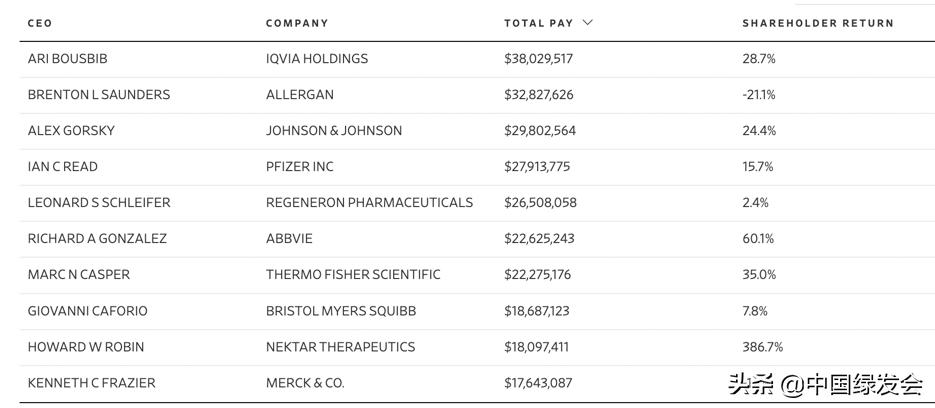Sort by Shareholder Return header
This screenshot has height=408, width=935.
pos(817,23)
